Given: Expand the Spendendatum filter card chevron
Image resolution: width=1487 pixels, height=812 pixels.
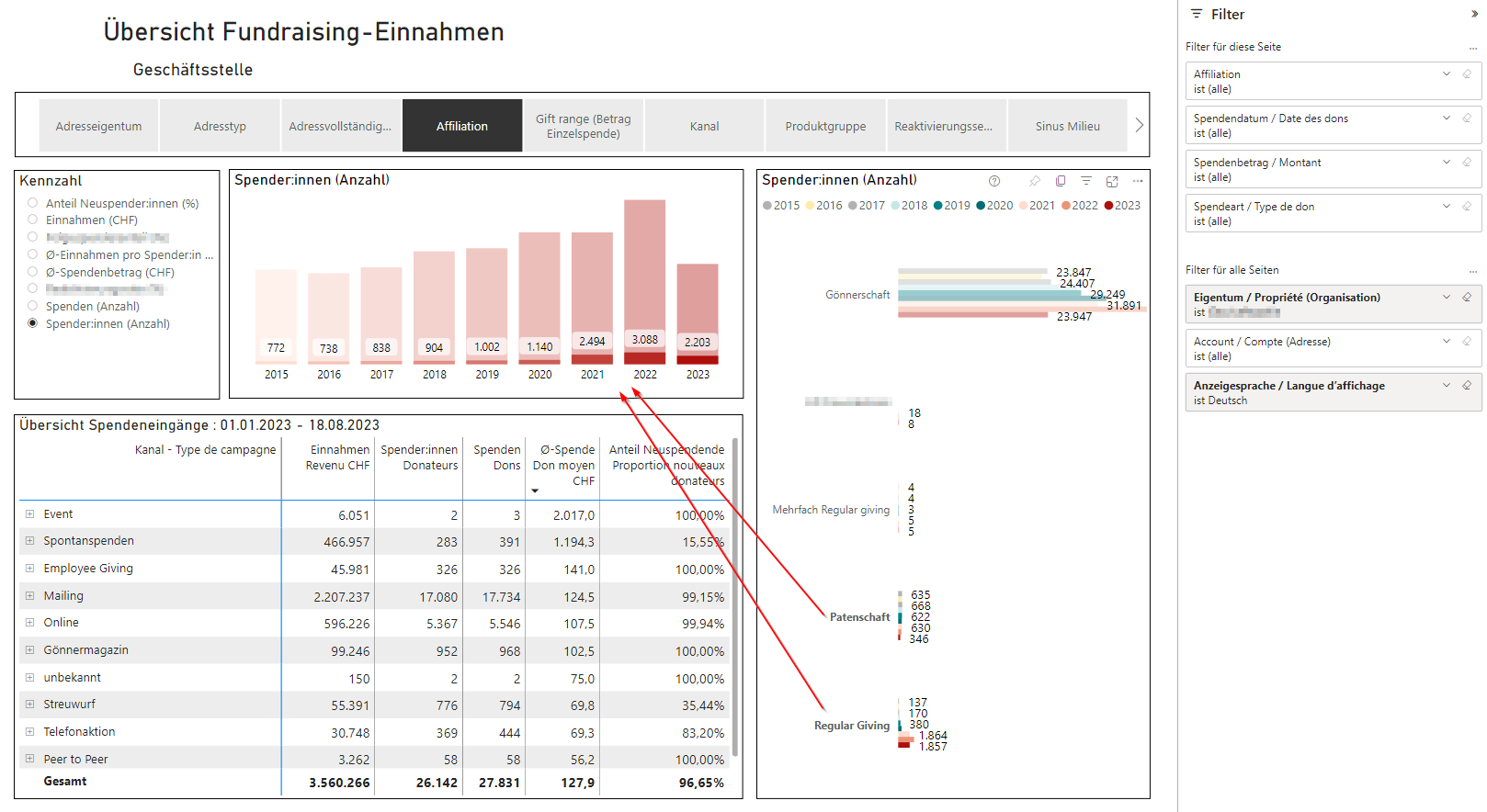Looking at the screenshot, I should [1447, 118].
